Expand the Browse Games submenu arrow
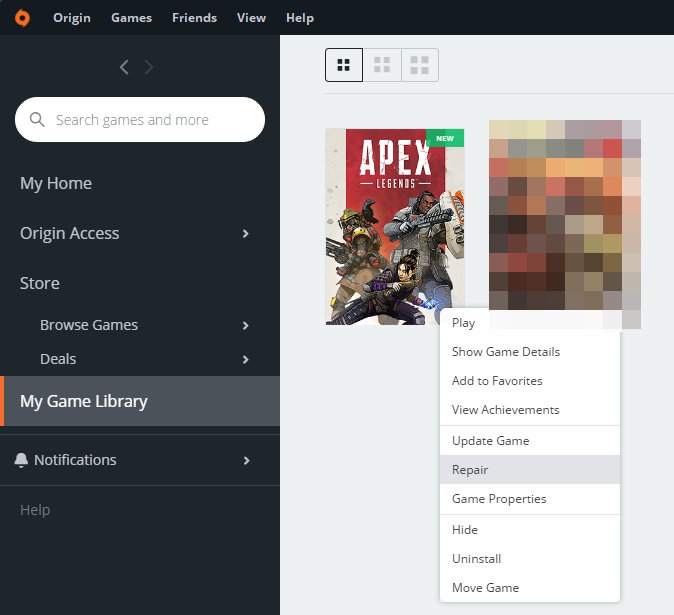The image size is (674, 615). pyautogui.click(x=245, y=325)
